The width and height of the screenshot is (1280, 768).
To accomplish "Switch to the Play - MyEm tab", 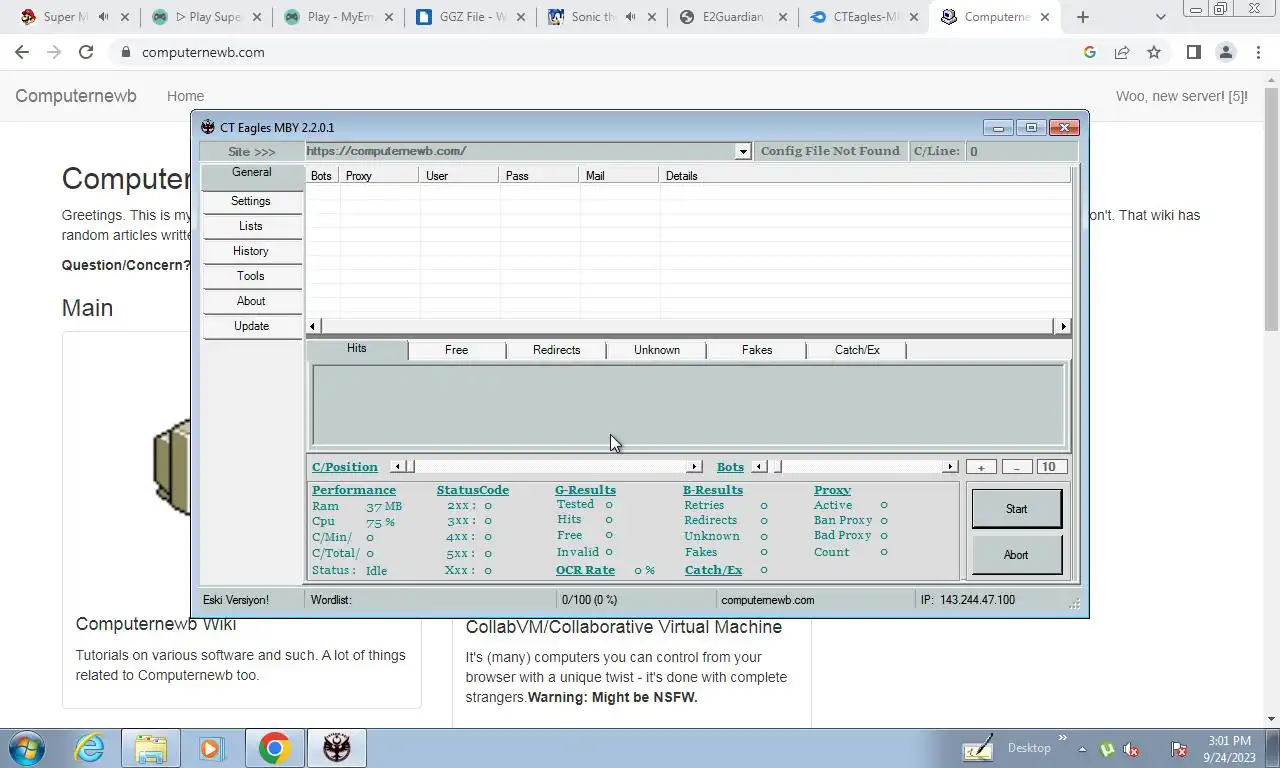I will coord(341,17).
